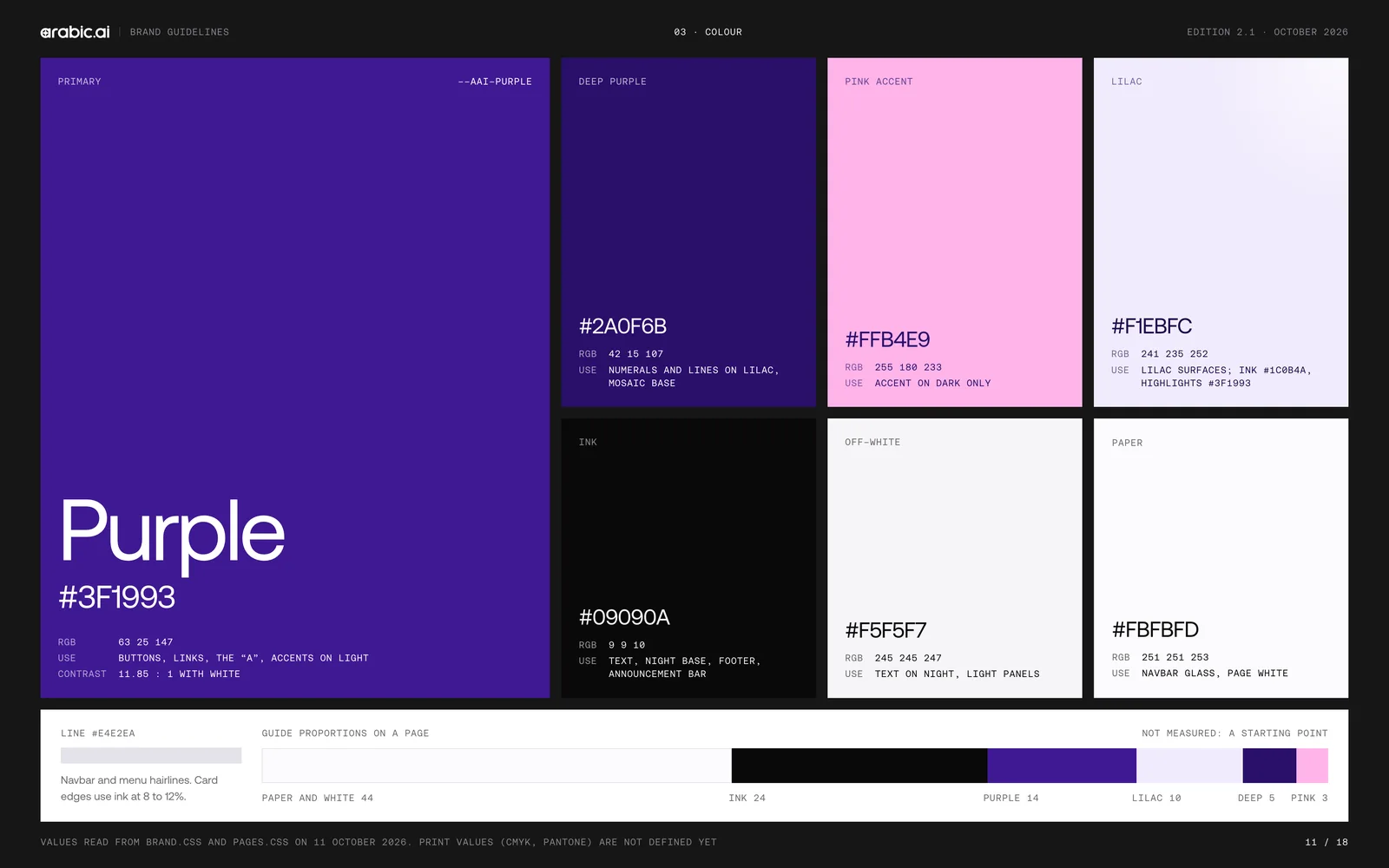Click the '255 180 233' RGB value
1389x868 pixels.
[x=908, y=368]
